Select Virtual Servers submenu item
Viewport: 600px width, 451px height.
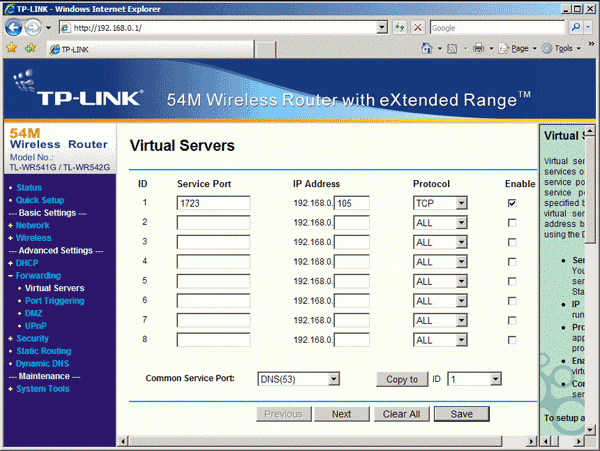coord(54,288)
